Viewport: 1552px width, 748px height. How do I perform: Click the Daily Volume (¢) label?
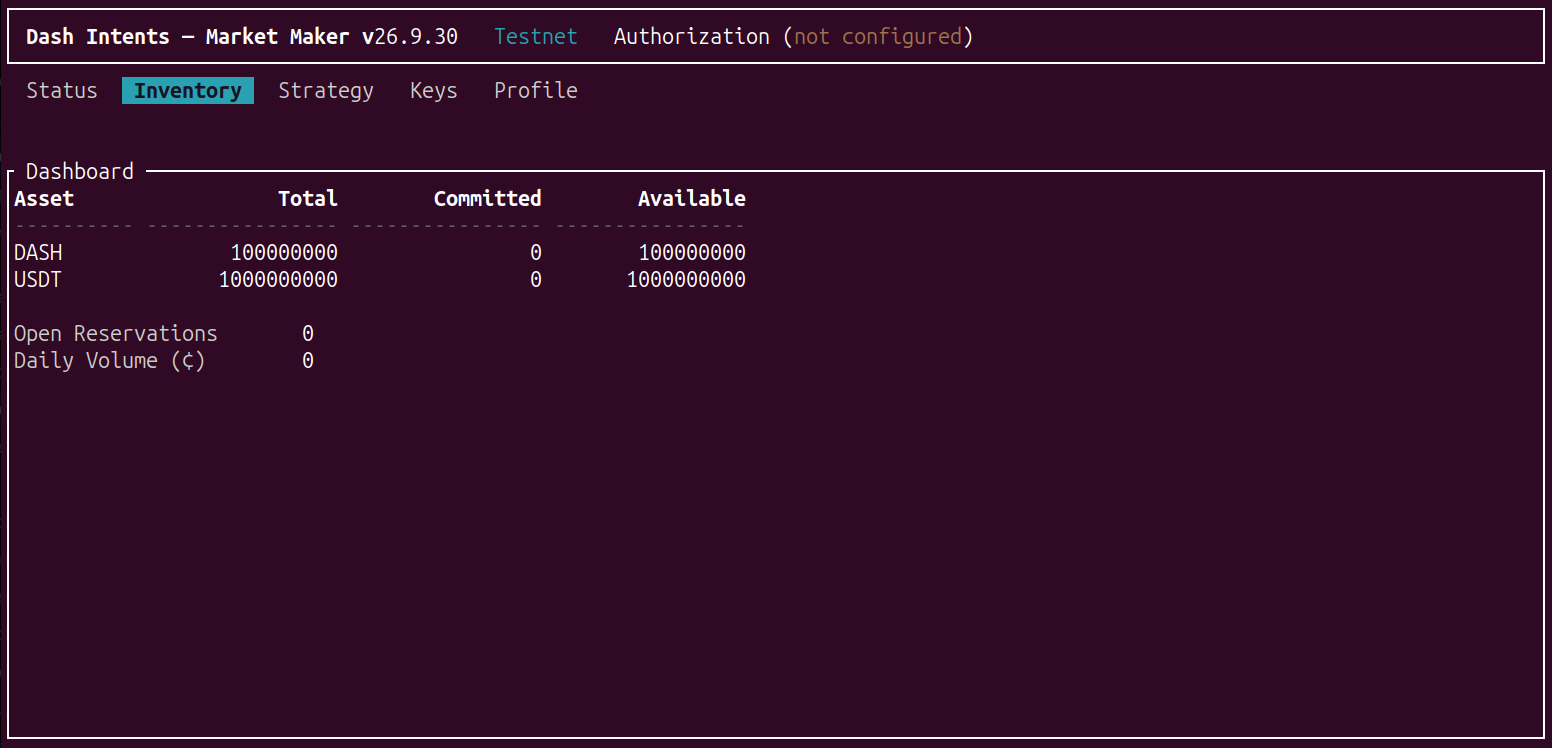110,361
